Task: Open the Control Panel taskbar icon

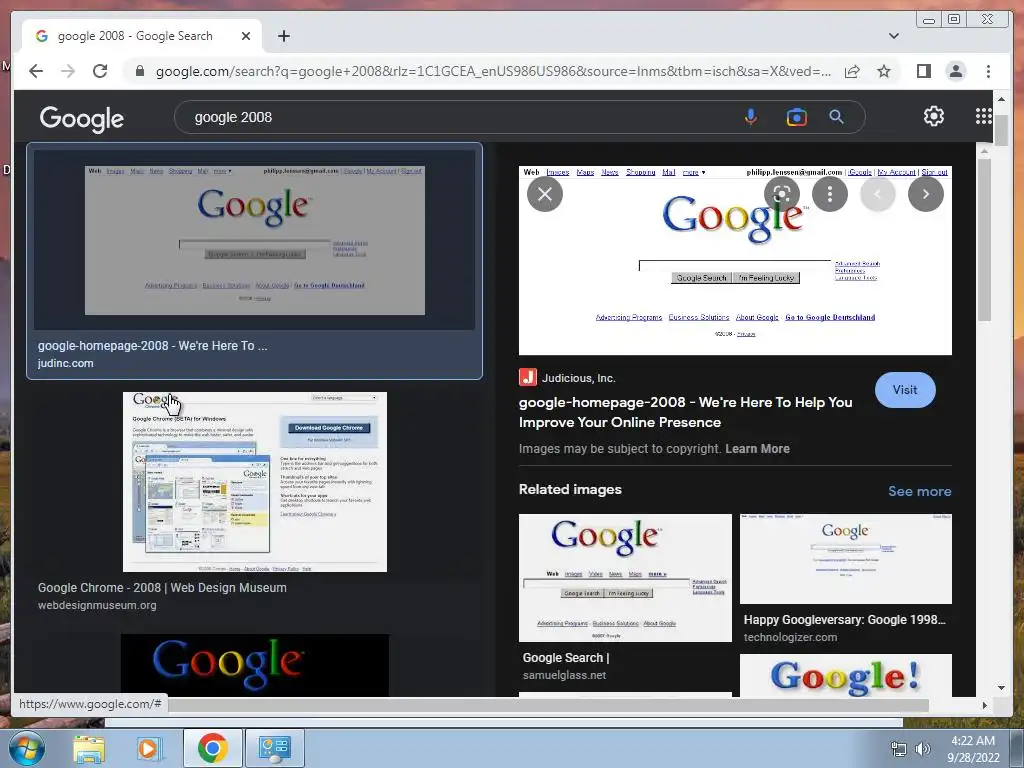Action: coord(274,748)
